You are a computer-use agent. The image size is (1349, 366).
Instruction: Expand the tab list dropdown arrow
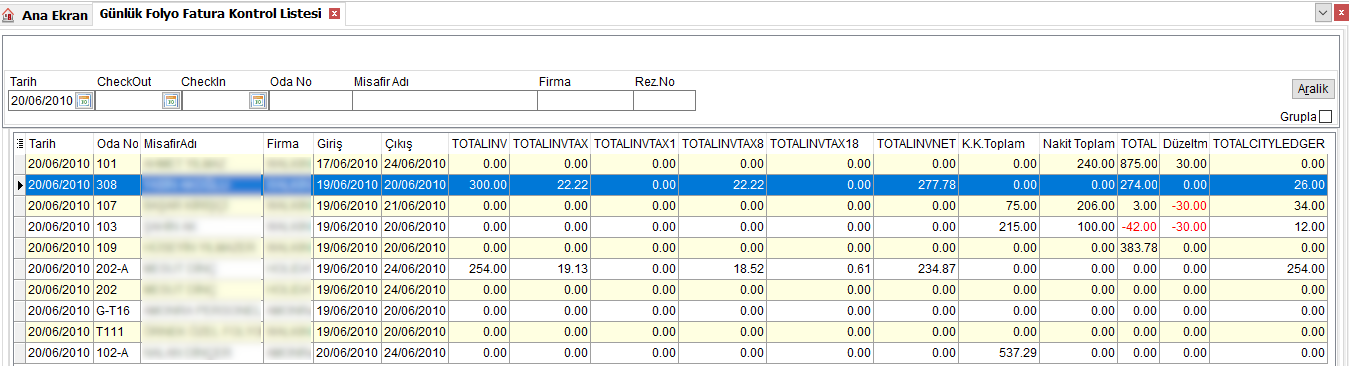(x=1322, y=12)
